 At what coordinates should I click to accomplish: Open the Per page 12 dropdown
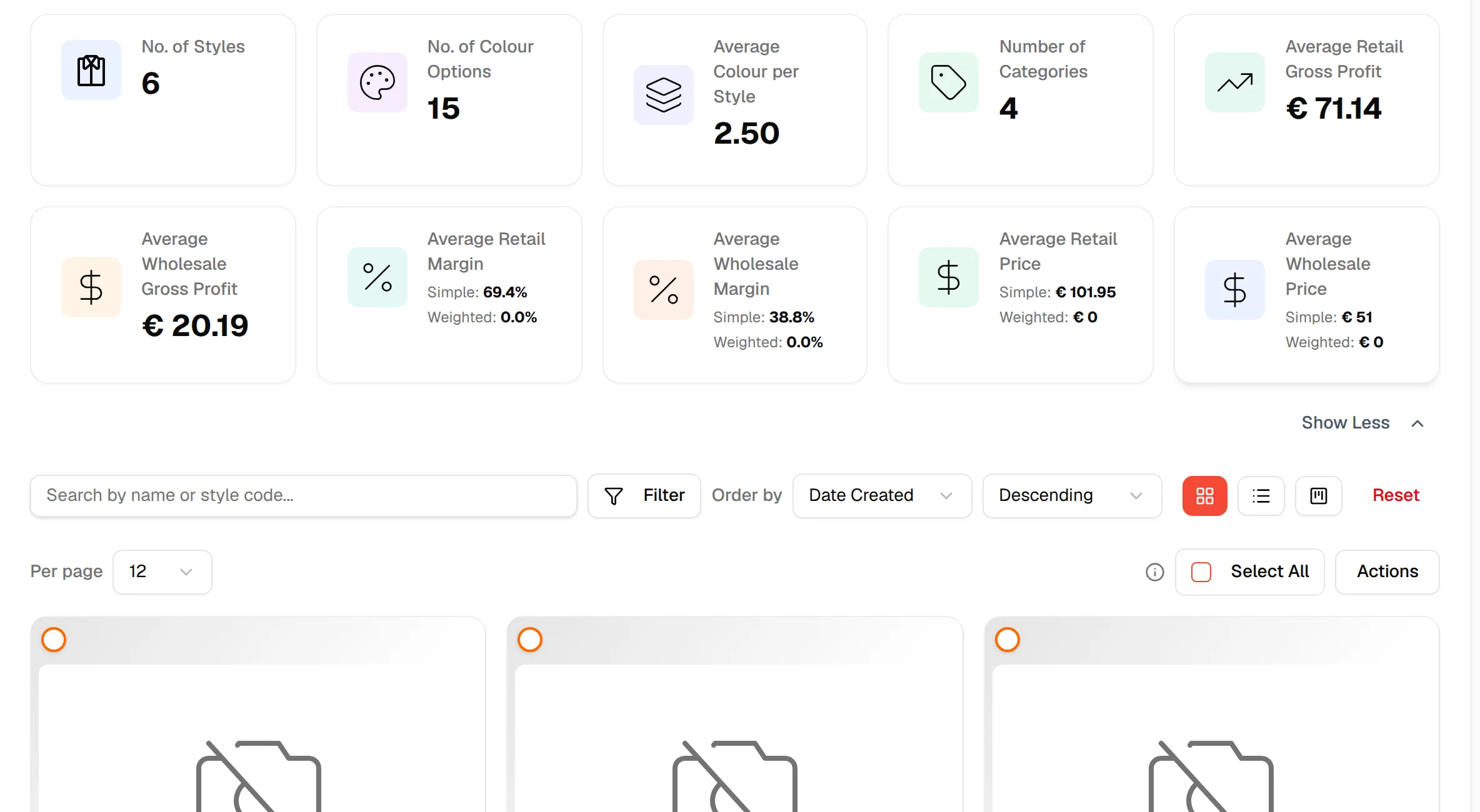(162, 572)
